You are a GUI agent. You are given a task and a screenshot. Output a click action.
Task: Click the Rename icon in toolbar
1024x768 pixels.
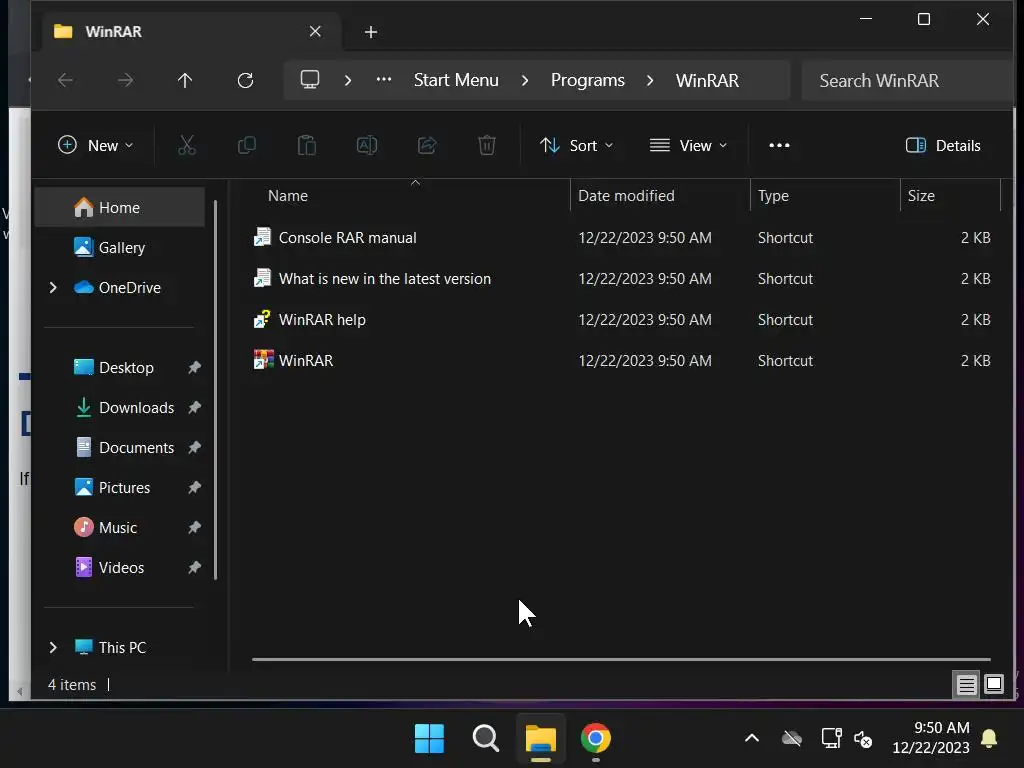pos(366,145)
